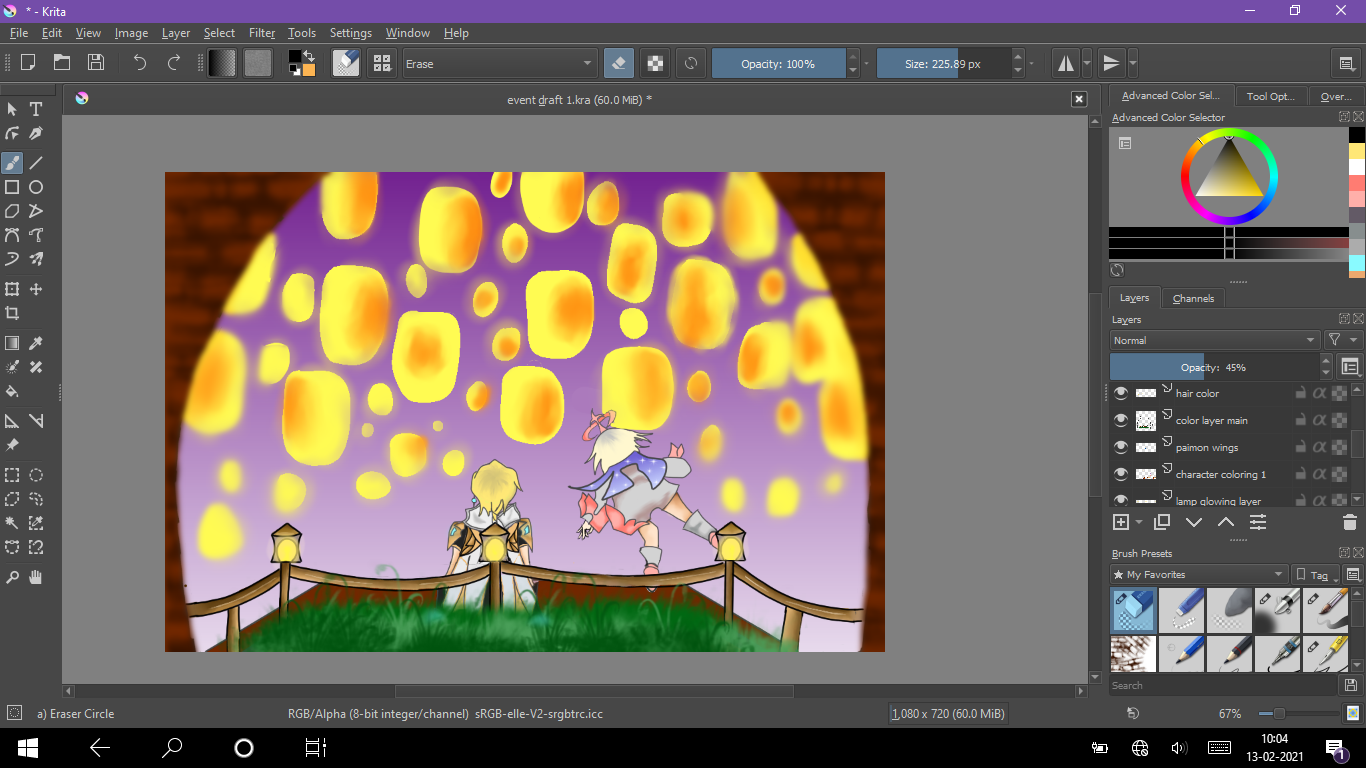The width and height of the screenshot is (1366, 768).
Task: Select the Ellipse shape tool
Action: pyautogui.click(x=36, y=187)
